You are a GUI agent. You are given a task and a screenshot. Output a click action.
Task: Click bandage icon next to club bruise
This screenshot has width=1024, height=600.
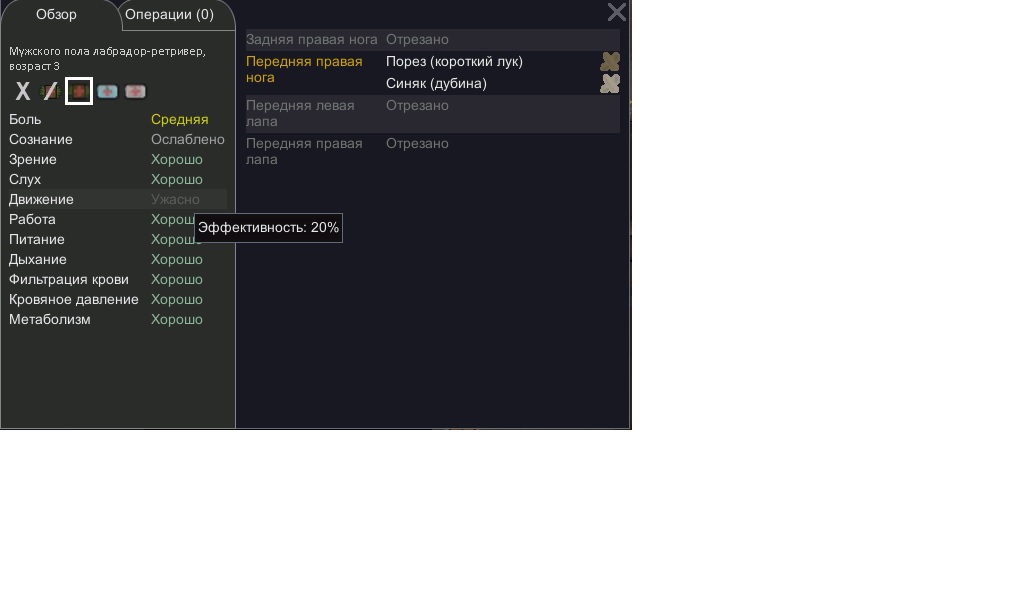click(610, 84)
